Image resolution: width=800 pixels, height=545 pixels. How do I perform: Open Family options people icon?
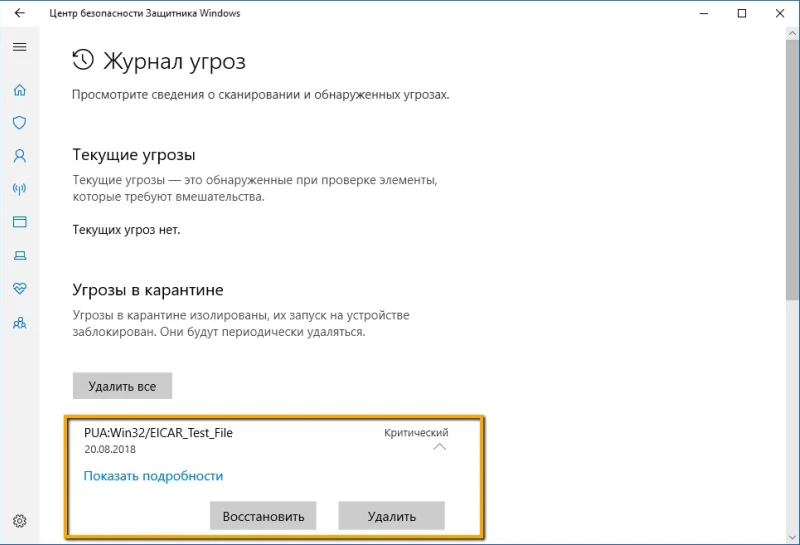click(19, 323)
